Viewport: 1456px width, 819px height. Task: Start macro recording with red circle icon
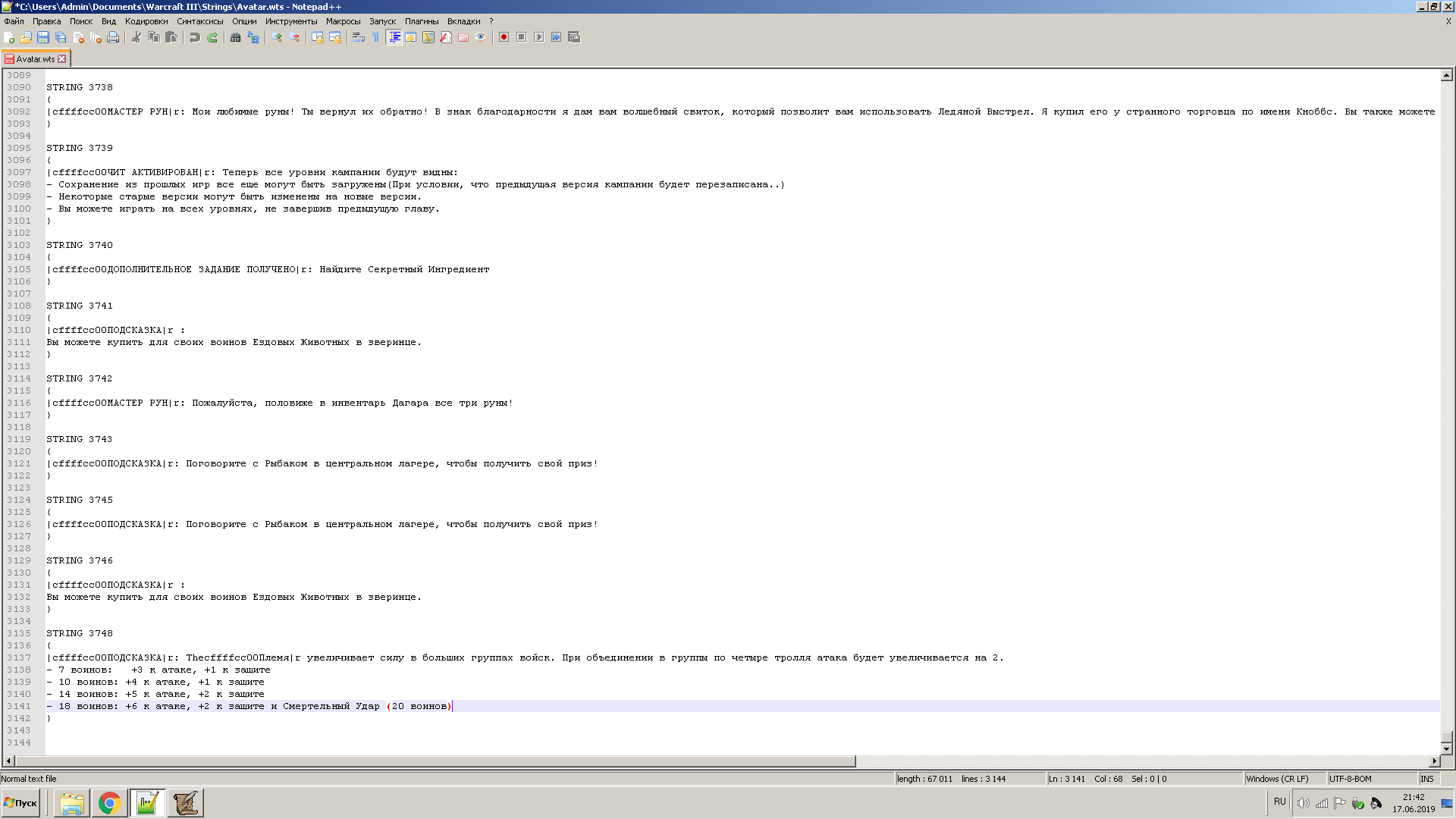tap(504, 37)
